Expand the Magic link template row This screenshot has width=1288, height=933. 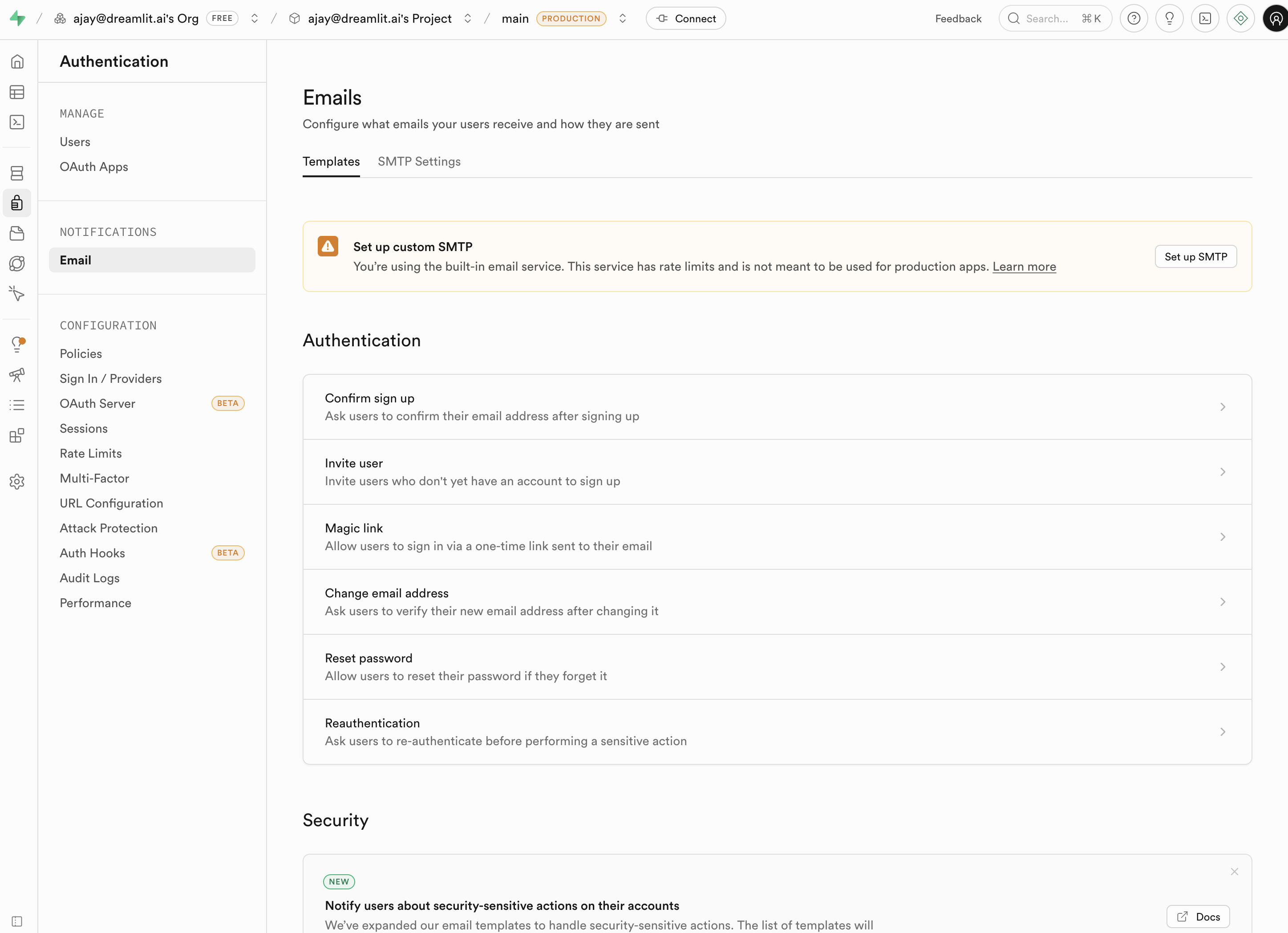(x=777, y=536)
